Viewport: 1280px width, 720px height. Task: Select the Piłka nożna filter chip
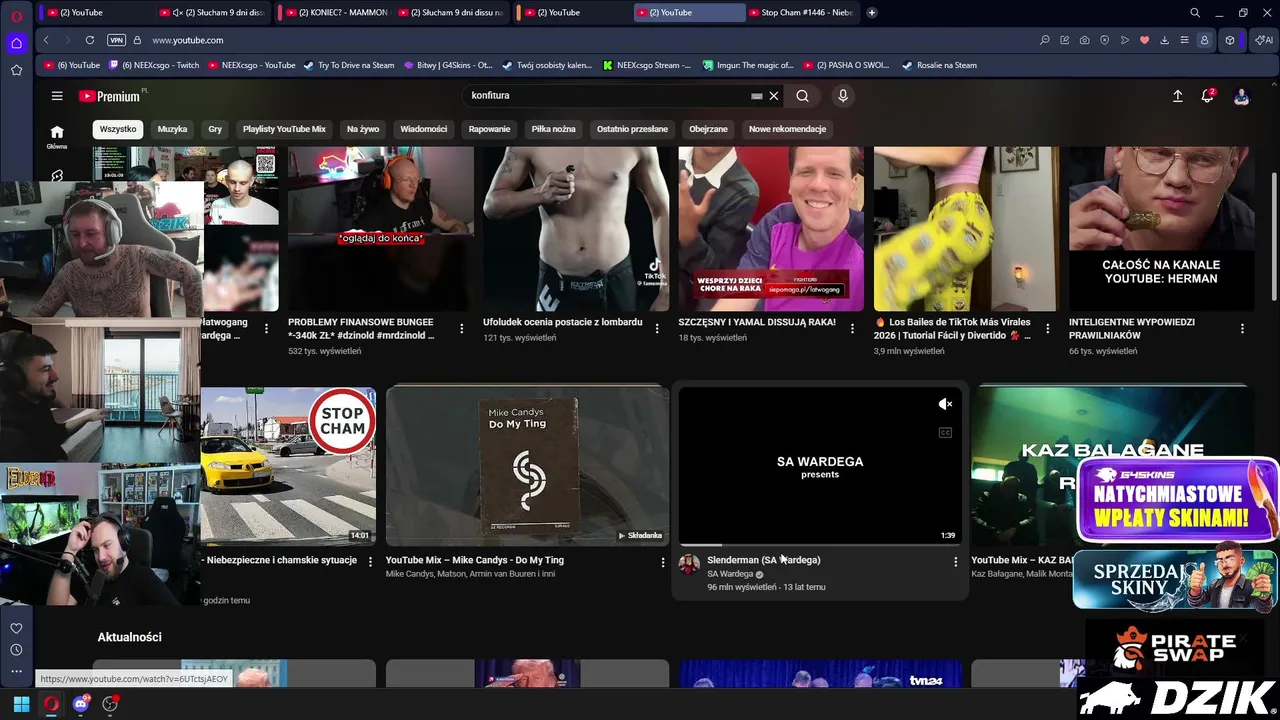pyautogui.click(x=553, y=129)
